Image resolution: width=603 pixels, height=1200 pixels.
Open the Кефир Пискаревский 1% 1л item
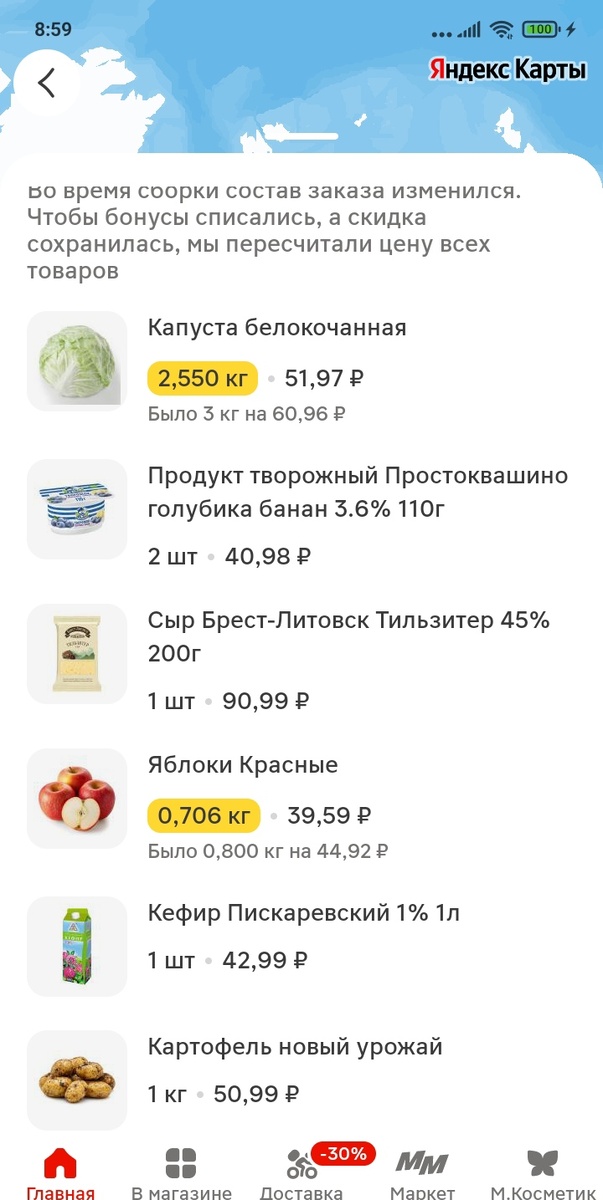[x=302, y=911]
